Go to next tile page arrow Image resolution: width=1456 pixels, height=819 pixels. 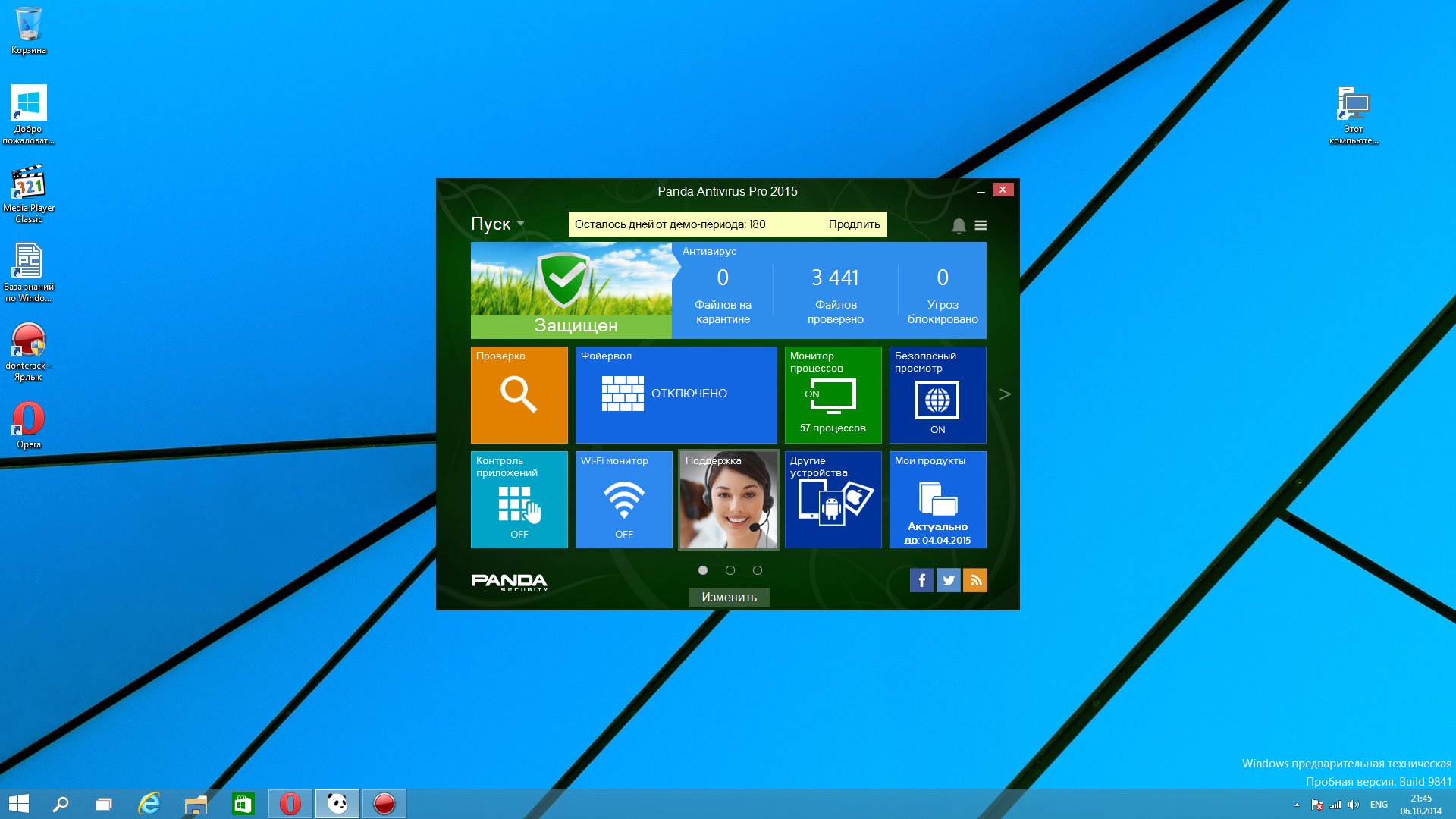tap(1005, 394)
